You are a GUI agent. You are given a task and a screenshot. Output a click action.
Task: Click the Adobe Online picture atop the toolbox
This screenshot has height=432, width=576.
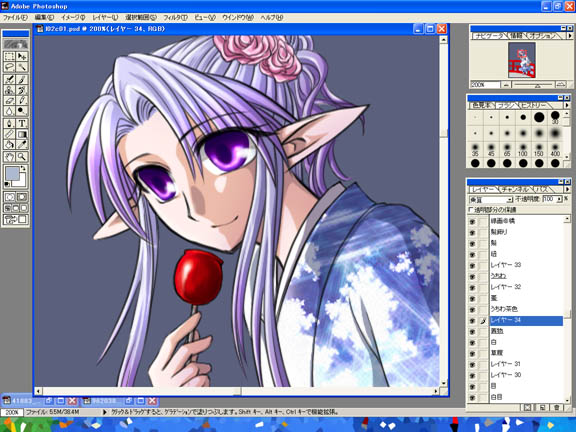15,44
